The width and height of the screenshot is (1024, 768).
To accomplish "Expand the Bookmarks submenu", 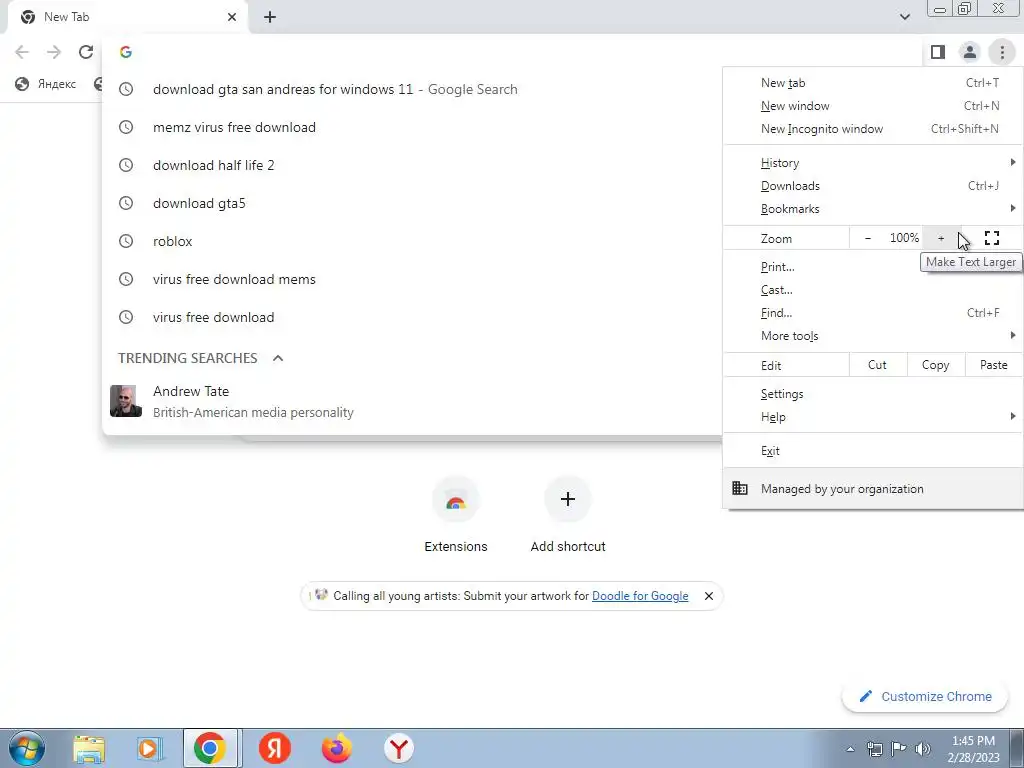I will click(x=872, y=209).
